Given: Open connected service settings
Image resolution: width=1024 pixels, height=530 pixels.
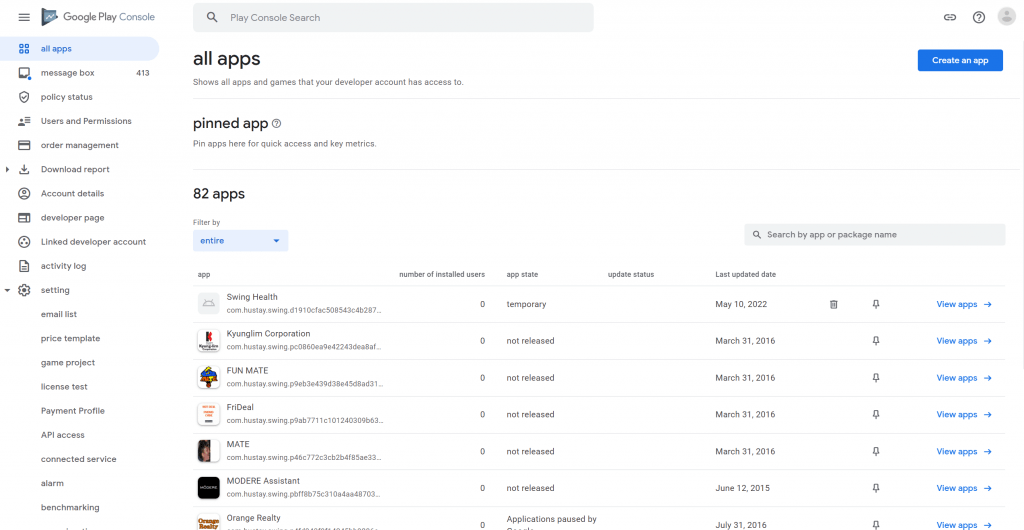Looking at the screenshot, I should coord(80,460).
